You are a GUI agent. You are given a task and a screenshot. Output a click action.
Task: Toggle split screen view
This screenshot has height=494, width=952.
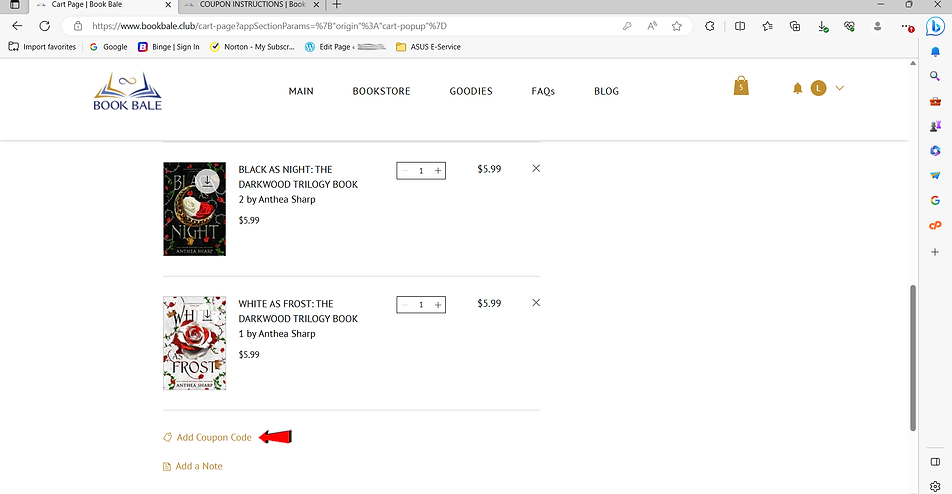tap(740, 26)
